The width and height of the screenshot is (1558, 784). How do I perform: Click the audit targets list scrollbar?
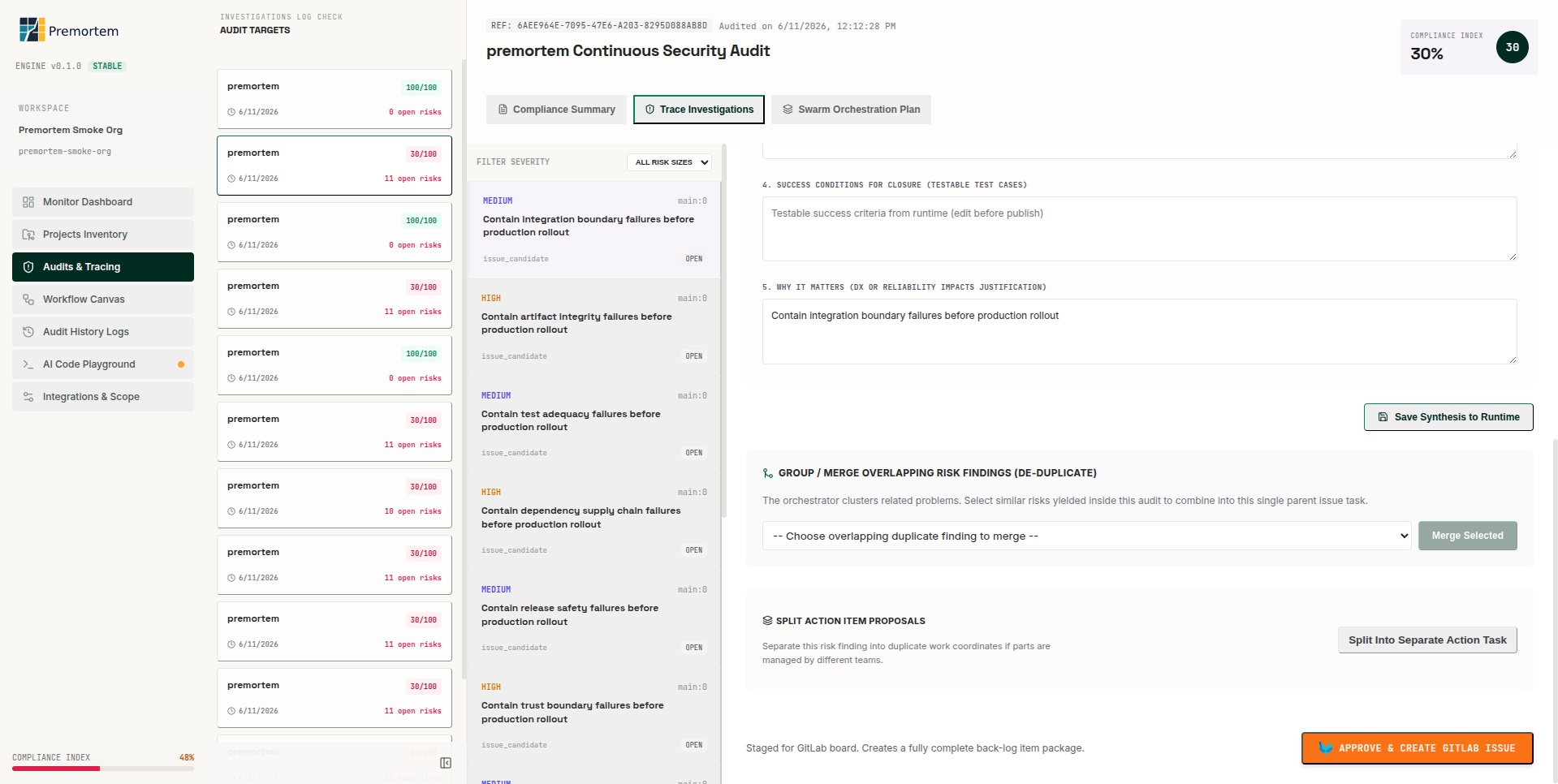pos(464,369)
